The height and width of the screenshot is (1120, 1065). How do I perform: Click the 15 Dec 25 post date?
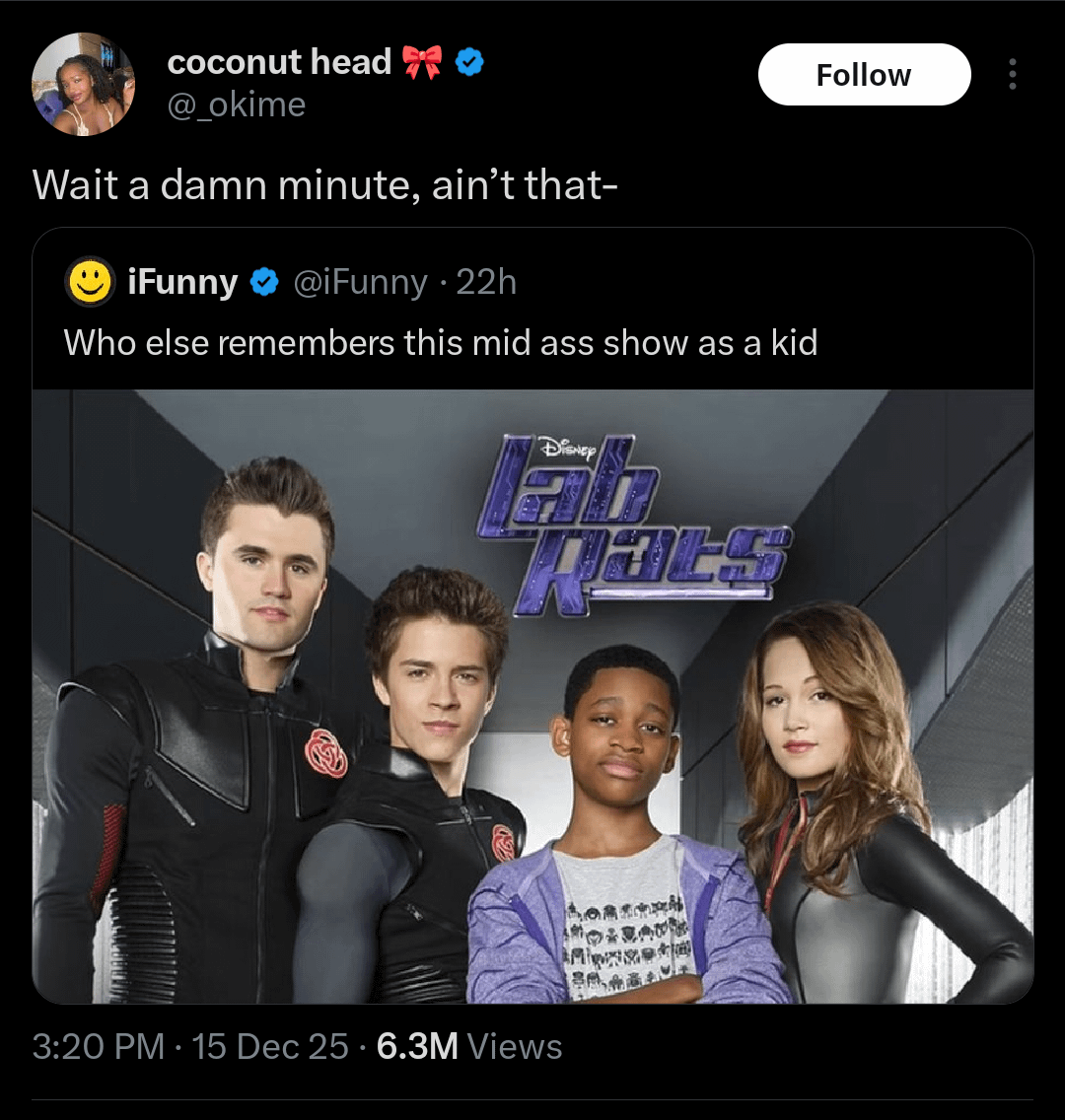270,1046
